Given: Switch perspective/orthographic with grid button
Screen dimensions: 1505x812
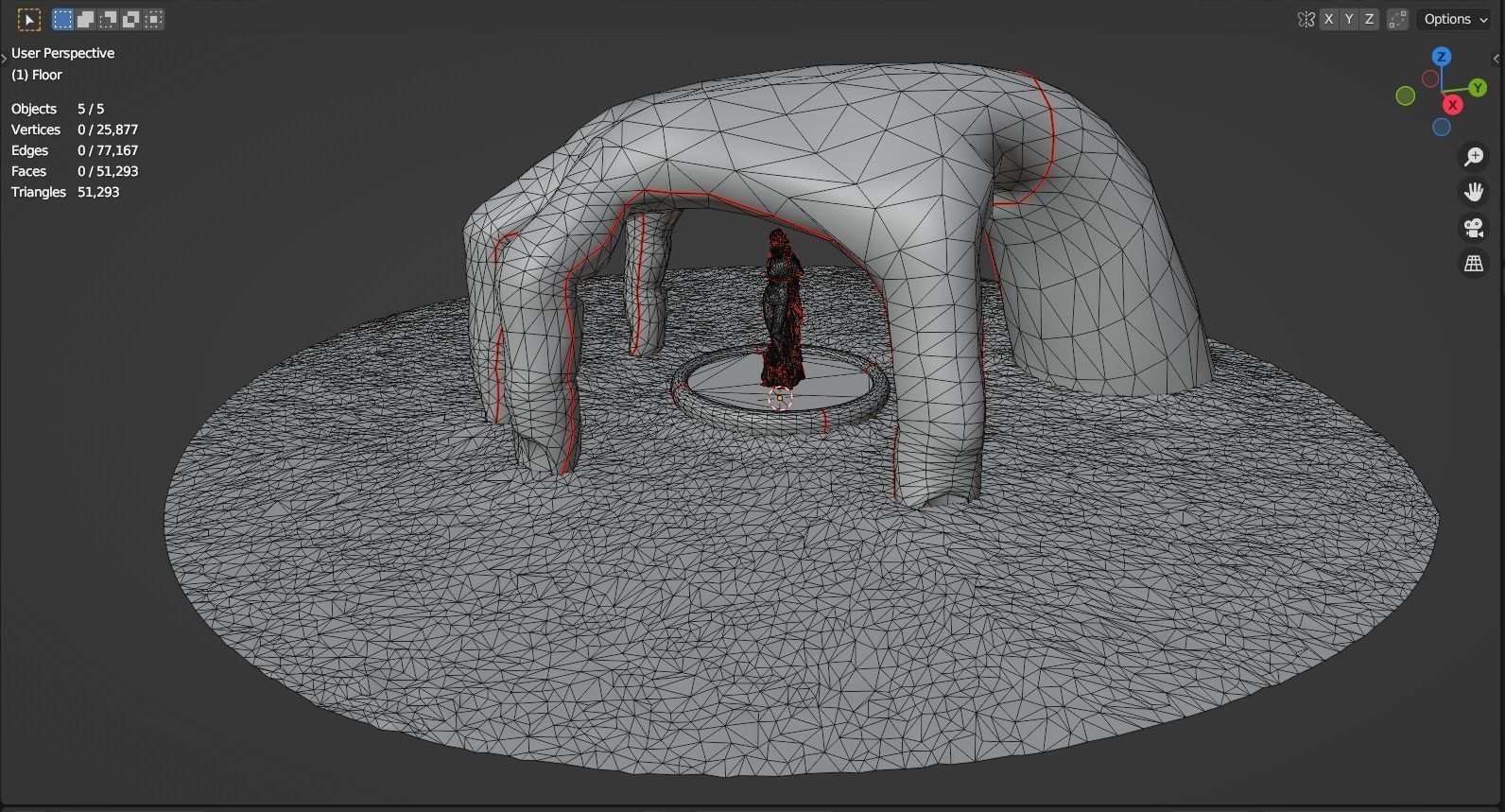Looking at the screenshot, I should 1474,264.
